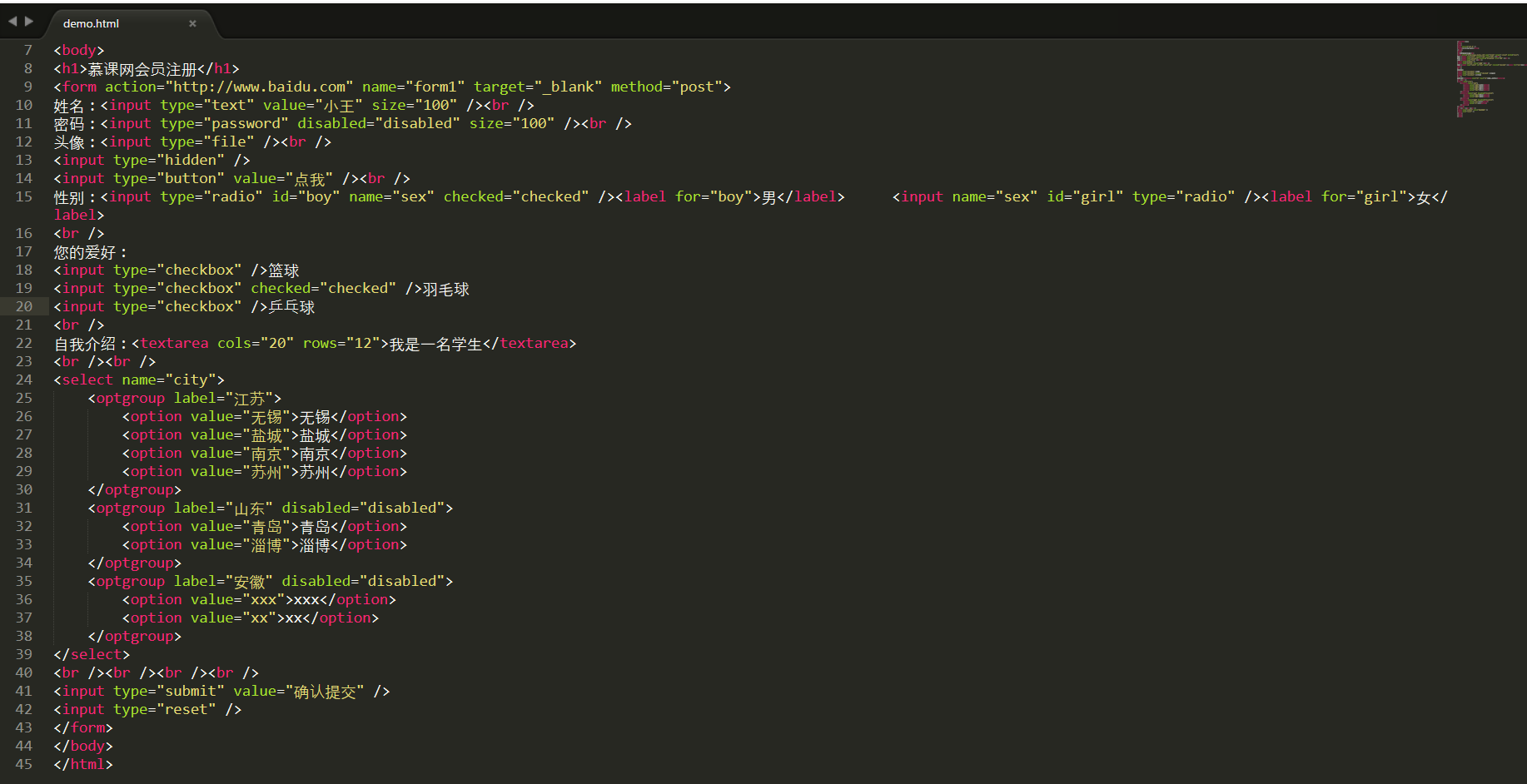Viewport: 1527px width, 784px height.
Task: Click the URL "http://www.baidu.com" in form action
Action: click(x=260, y=87)
